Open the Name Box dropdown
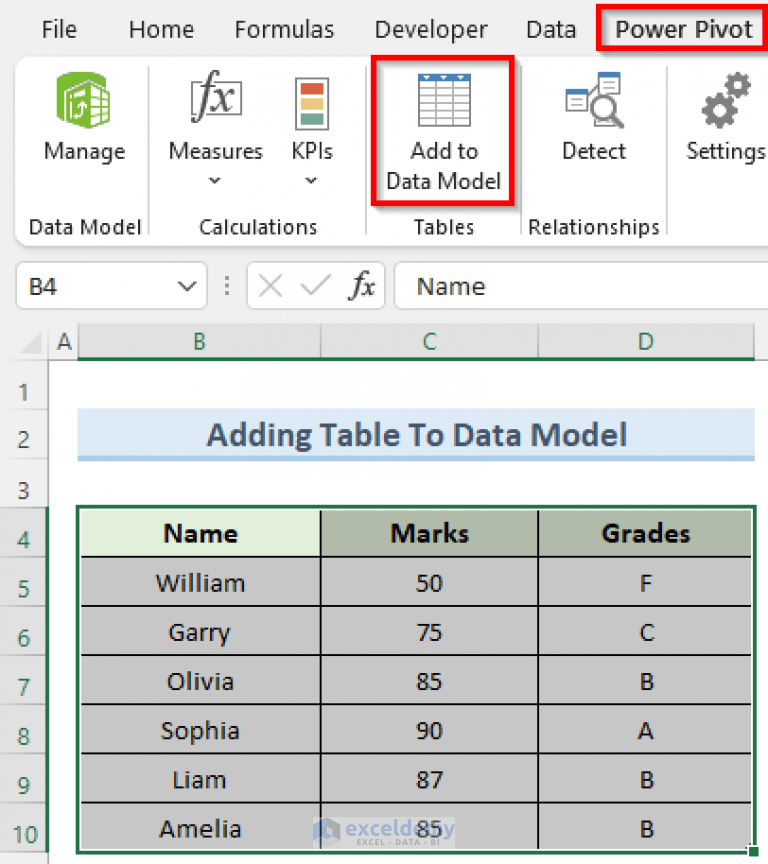The width and height of the screenshot is (768, 864). 185,286
